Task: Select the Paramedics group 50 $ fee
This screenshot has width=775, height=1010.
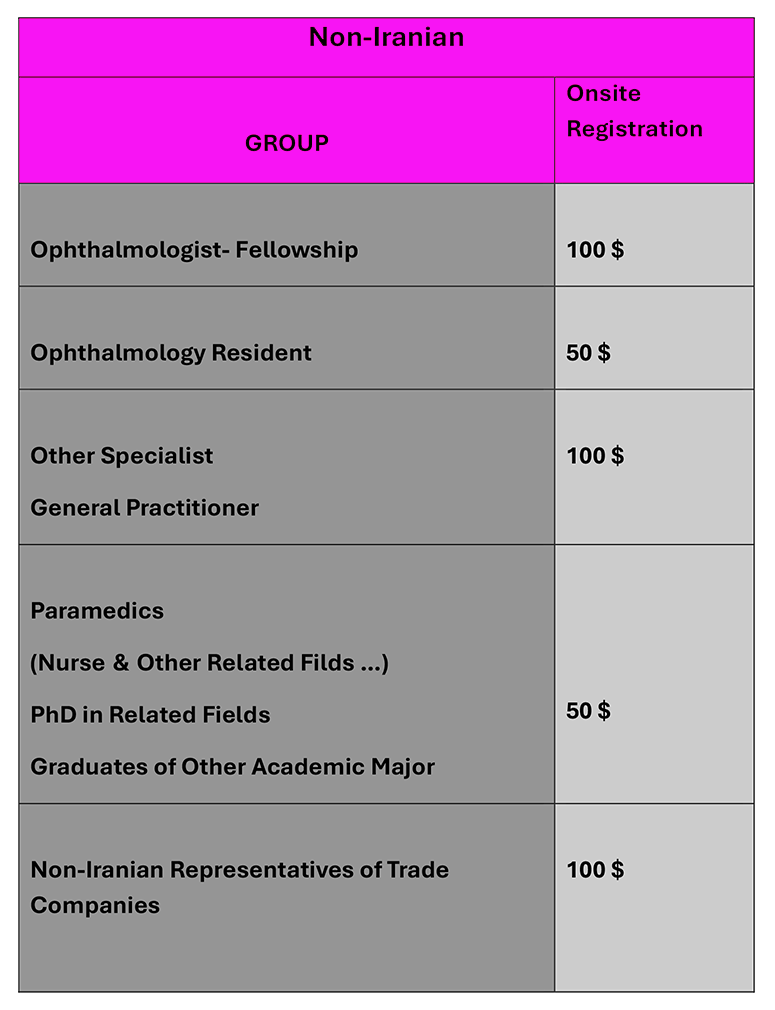Action: coord(588,711)
